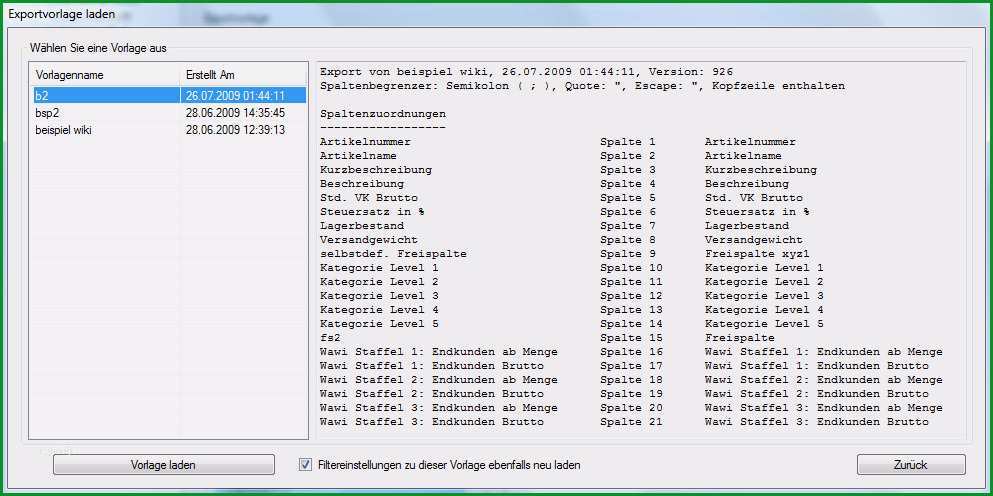Click date 28.06.2009 14:35:45 cell

click(235, 113)
